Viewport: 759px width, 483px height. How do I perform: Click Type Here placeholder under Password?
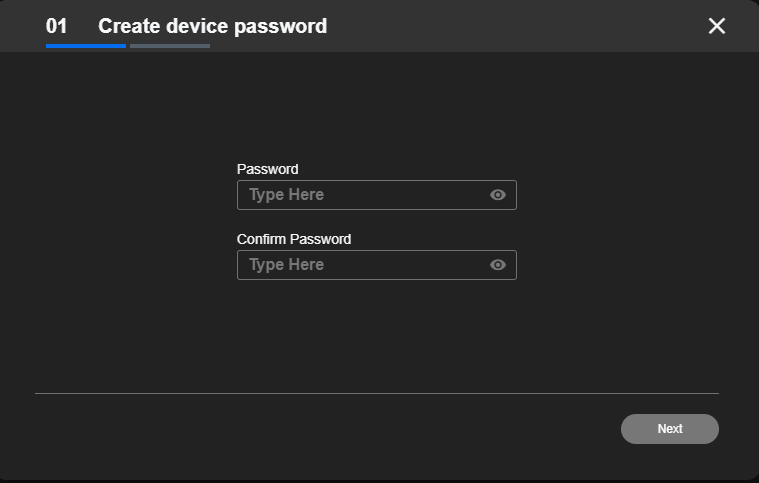point(287,195)
